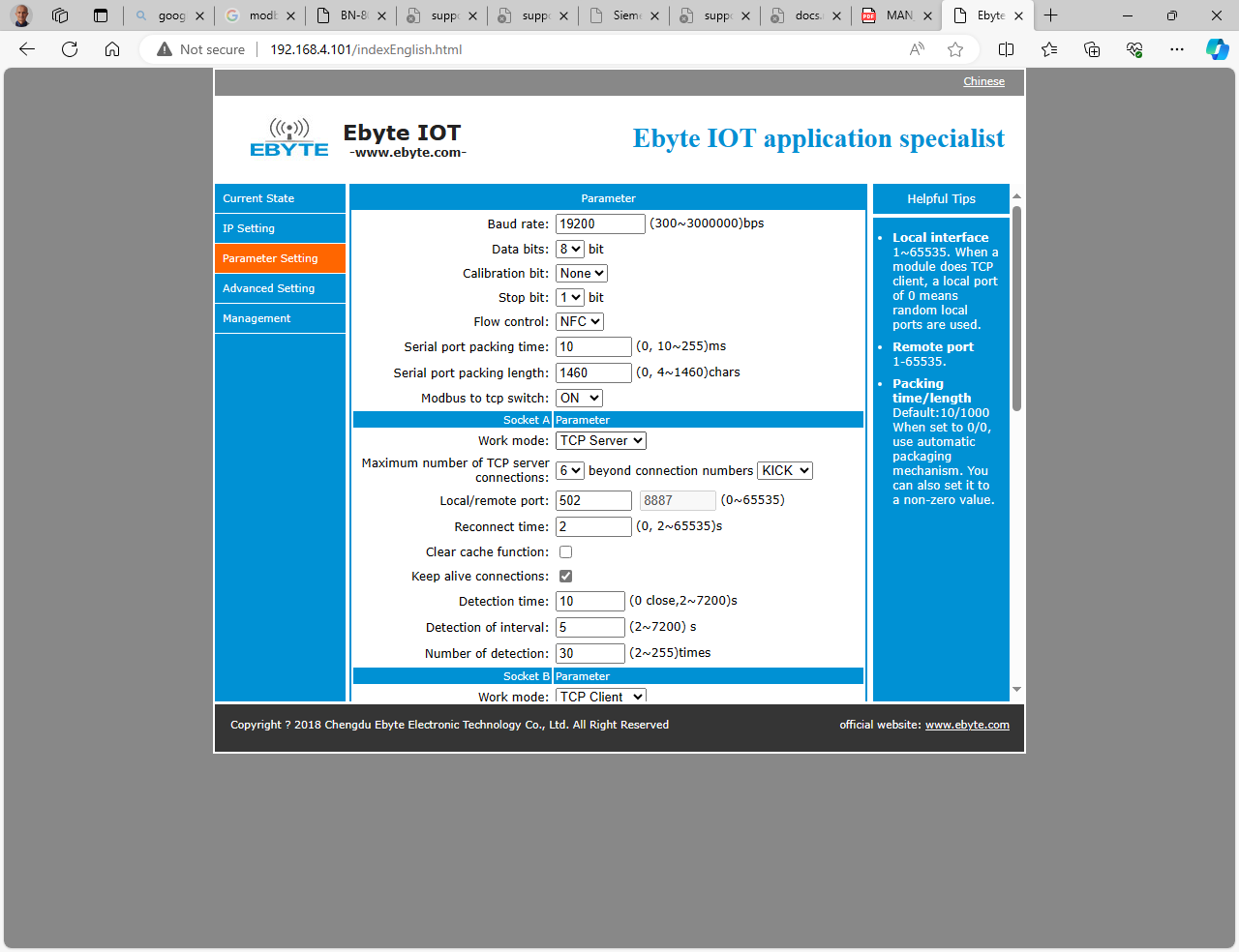Click Serial port packing time field
The height and width of the screenshot is (952, 1239).
pos(593,346)
